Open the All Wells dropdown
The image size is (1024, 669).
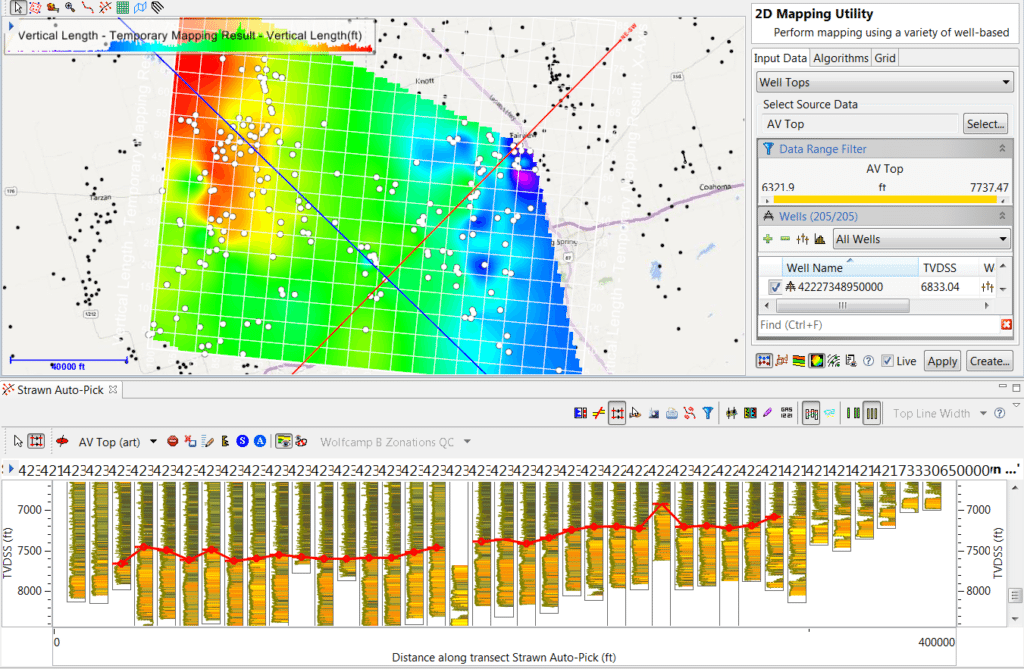921,239
